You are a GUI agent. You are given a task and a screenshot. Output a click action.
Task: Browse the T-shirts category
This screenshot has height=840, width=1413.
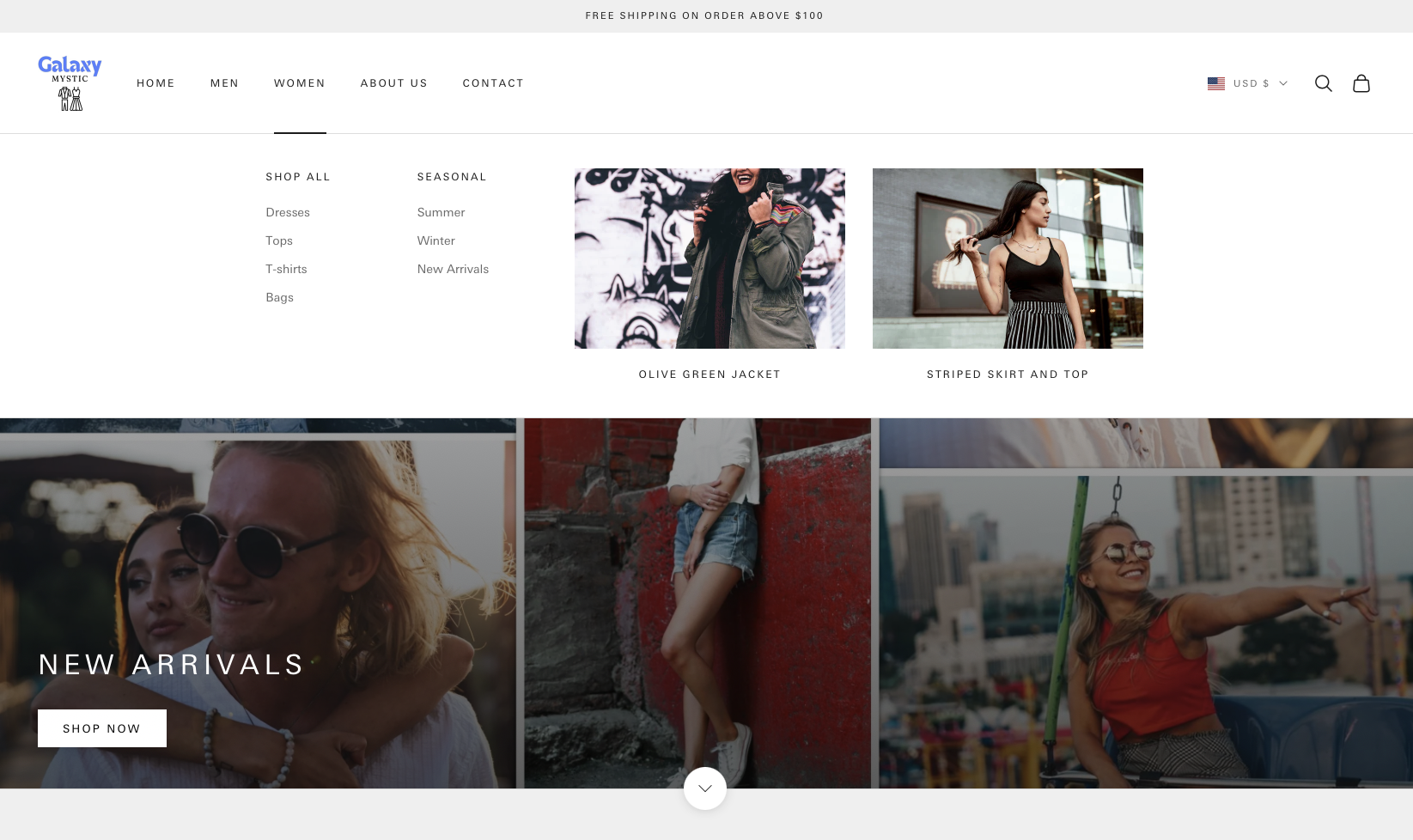pos(286,269)
